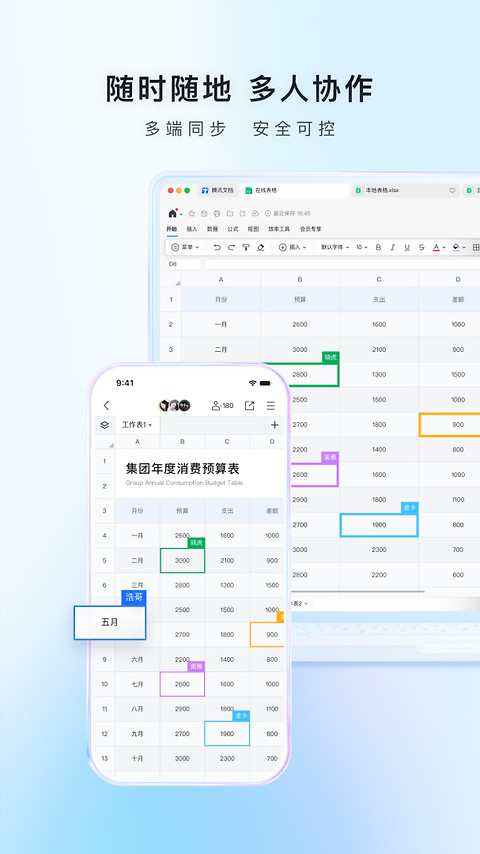Select the phone cell 3000 with green outline
The height and width of the screenshot is (854, 480).
coord(183,560)
